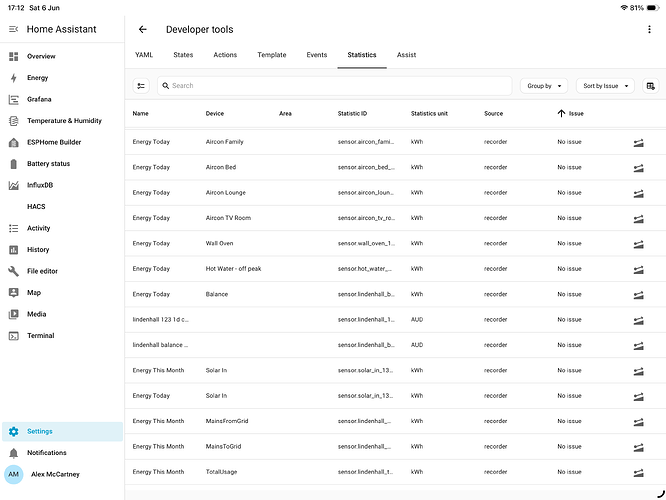The width and height of the screenshot is (666, 500).
Task: Open Alex McCartney user profile
Action: (62, 475)
